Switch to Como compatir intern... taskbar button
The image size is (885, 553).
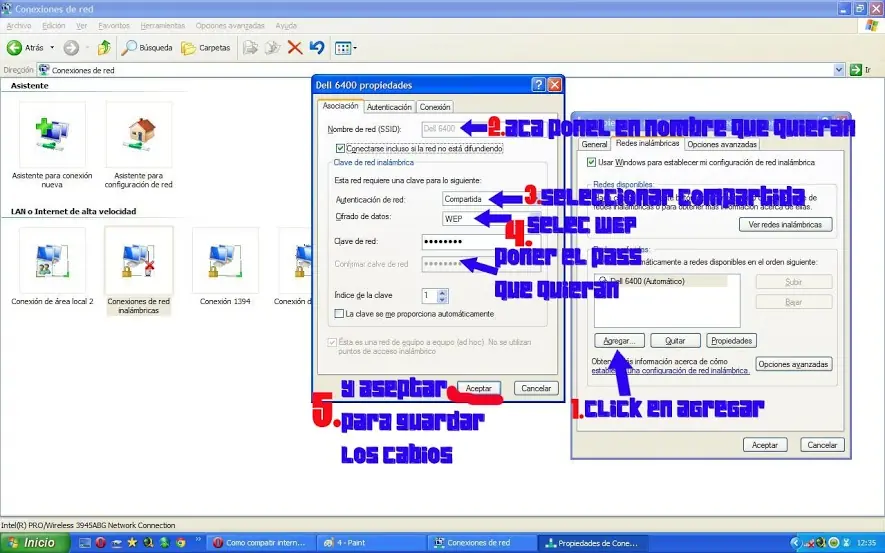261,543
